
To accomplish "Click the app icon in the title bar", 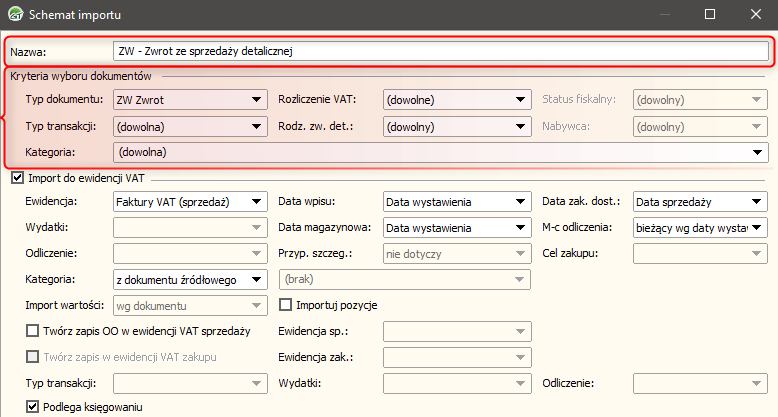I will 16,15.
